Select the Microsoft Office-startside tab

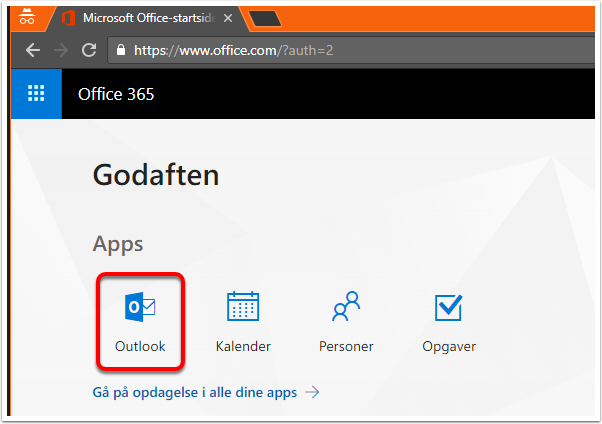148,18
